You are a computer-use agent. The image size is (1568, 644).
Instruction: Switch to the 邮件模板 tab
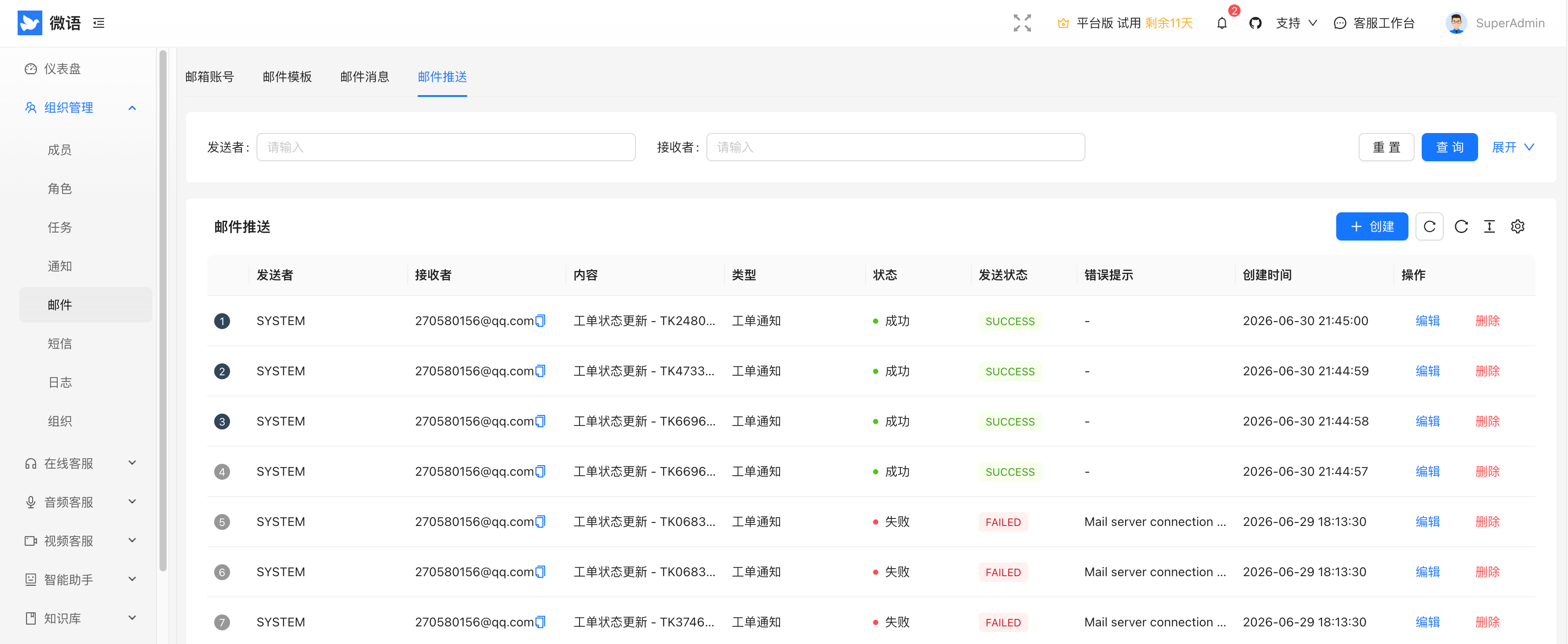tap(287, 77)
